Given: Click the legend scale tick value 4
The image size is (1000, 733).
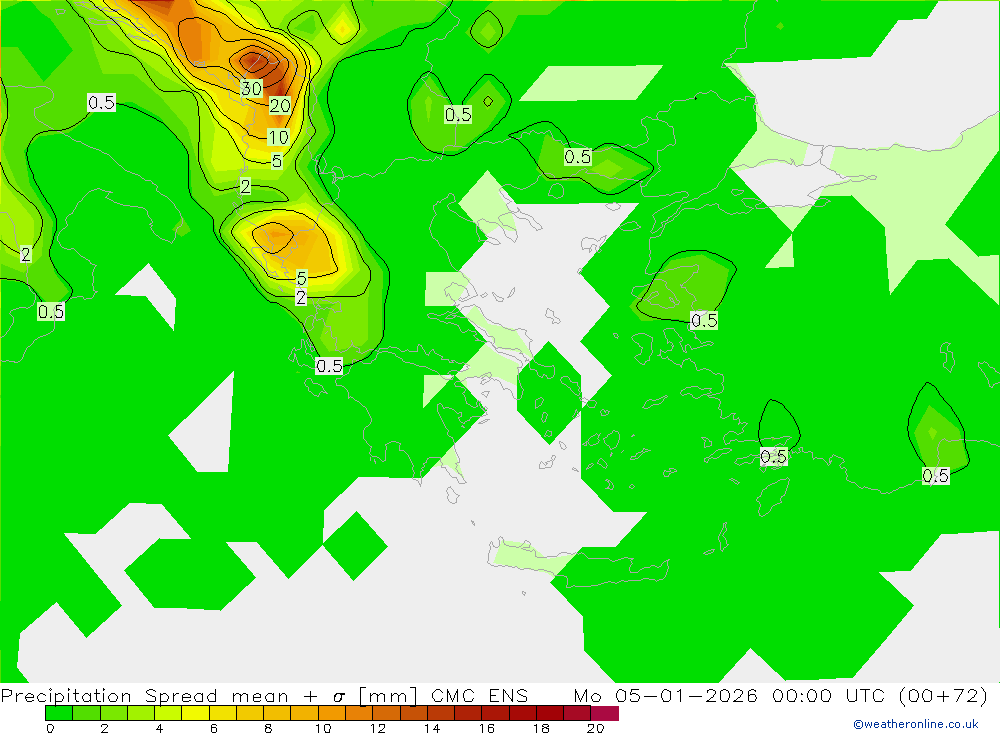Looking at the screenshot, I should pyautogui.click(x=159, y=728).
